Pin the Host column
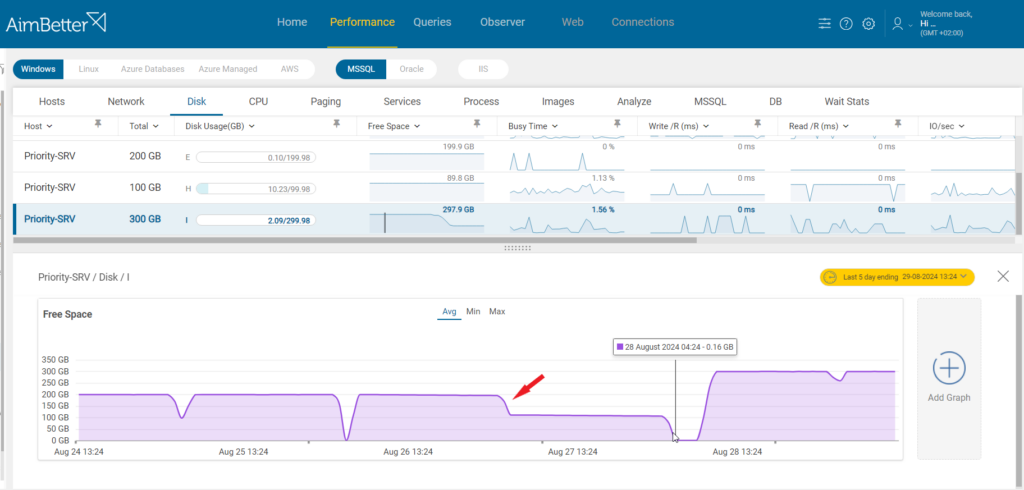The height and width of the screenshot is (490, 1024). pos(98,125)
